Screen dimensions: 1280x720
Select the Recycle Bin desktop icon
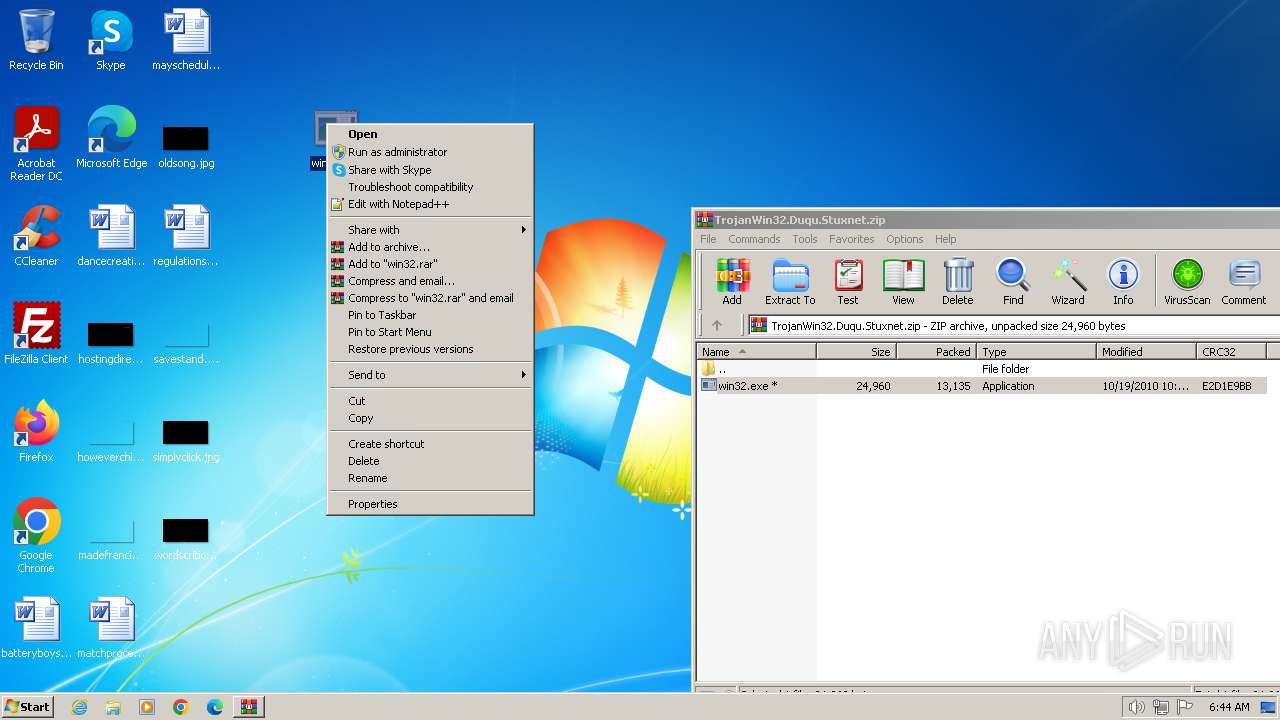[x=36, y=40]
